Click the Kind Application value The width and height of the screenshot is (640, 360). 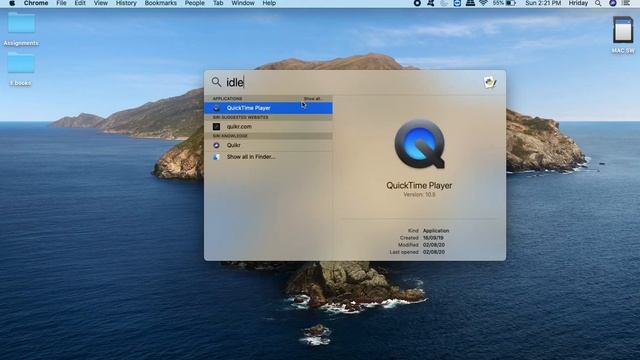(436, 231)
